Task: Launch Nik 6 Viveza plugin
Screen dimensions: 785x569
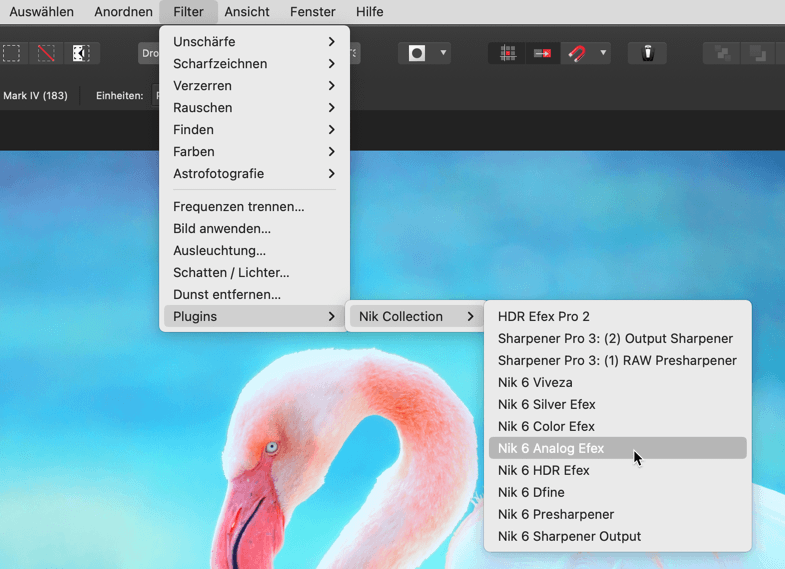Action: 617,383
